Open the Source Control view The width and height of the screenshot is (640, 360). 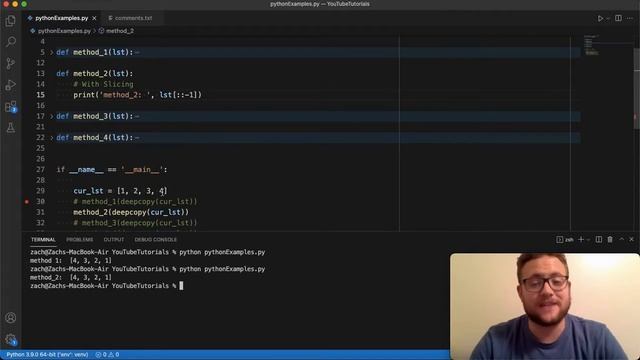tap(11, 63)
